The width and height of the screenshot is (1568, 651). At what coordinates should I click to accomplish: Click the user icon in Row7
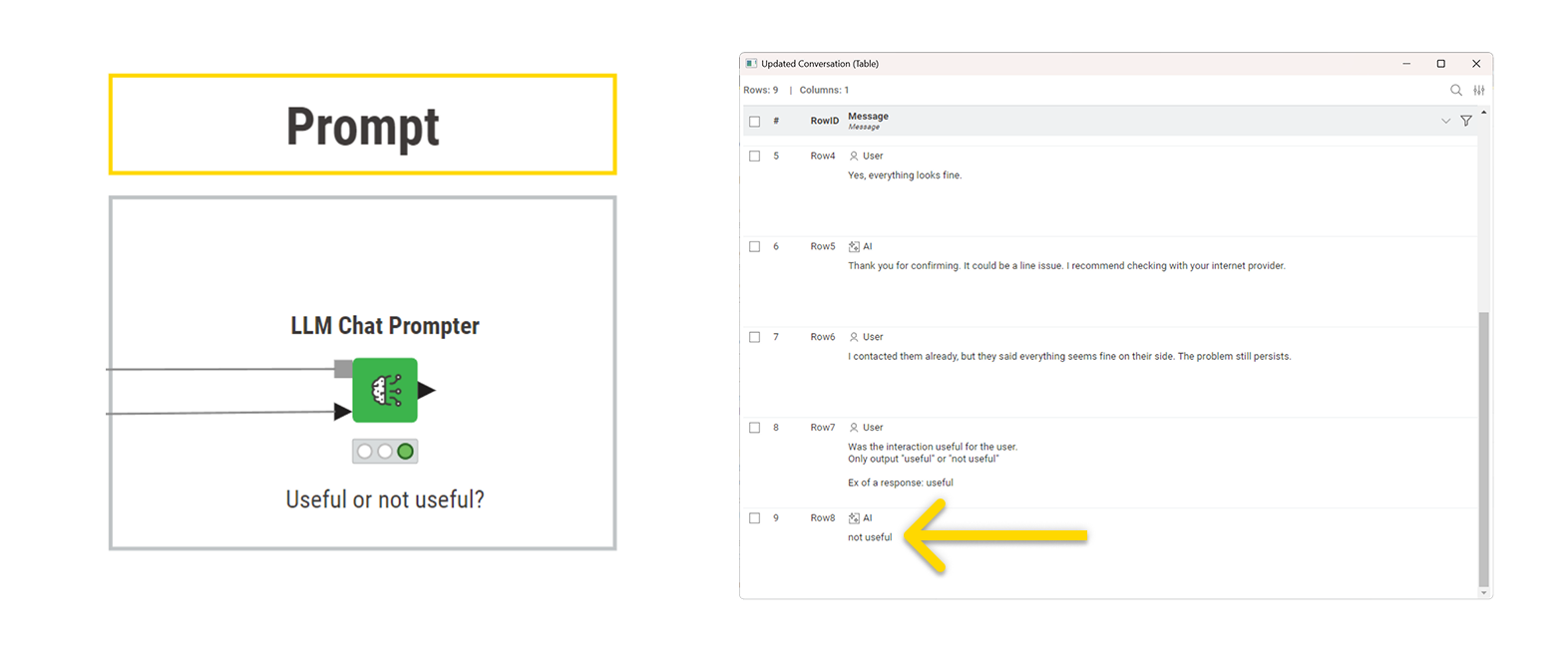pyautogui.click(x=854, y=428)
